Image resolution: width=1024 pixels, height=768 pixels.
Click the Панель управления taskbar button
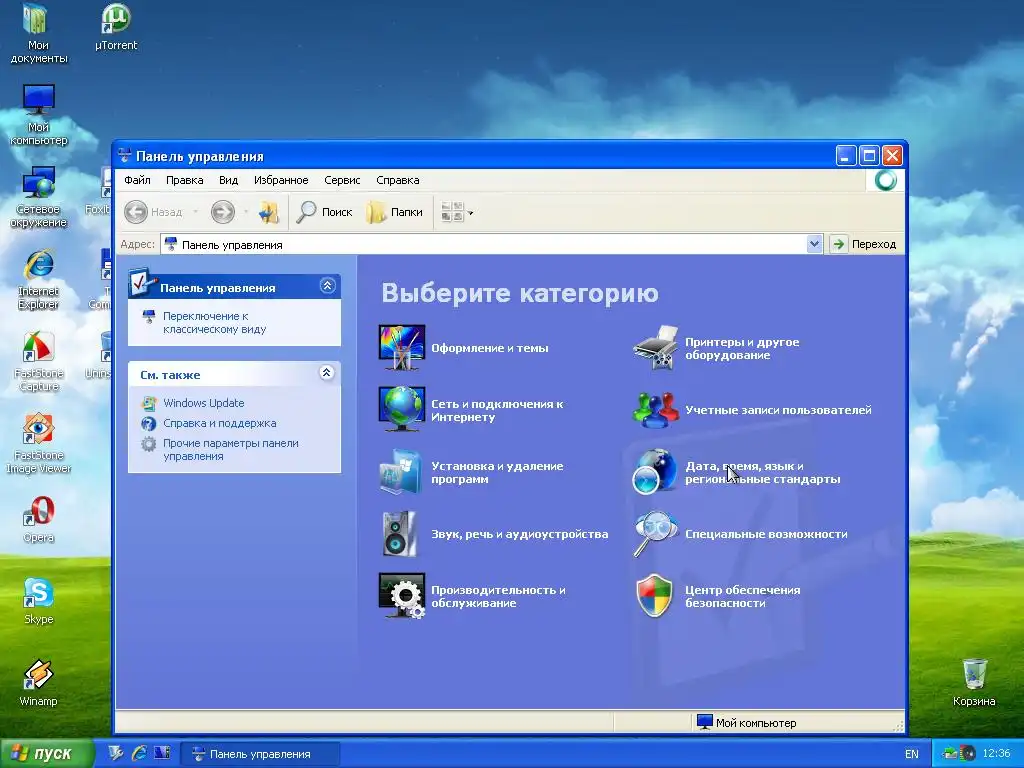[260, 754]
